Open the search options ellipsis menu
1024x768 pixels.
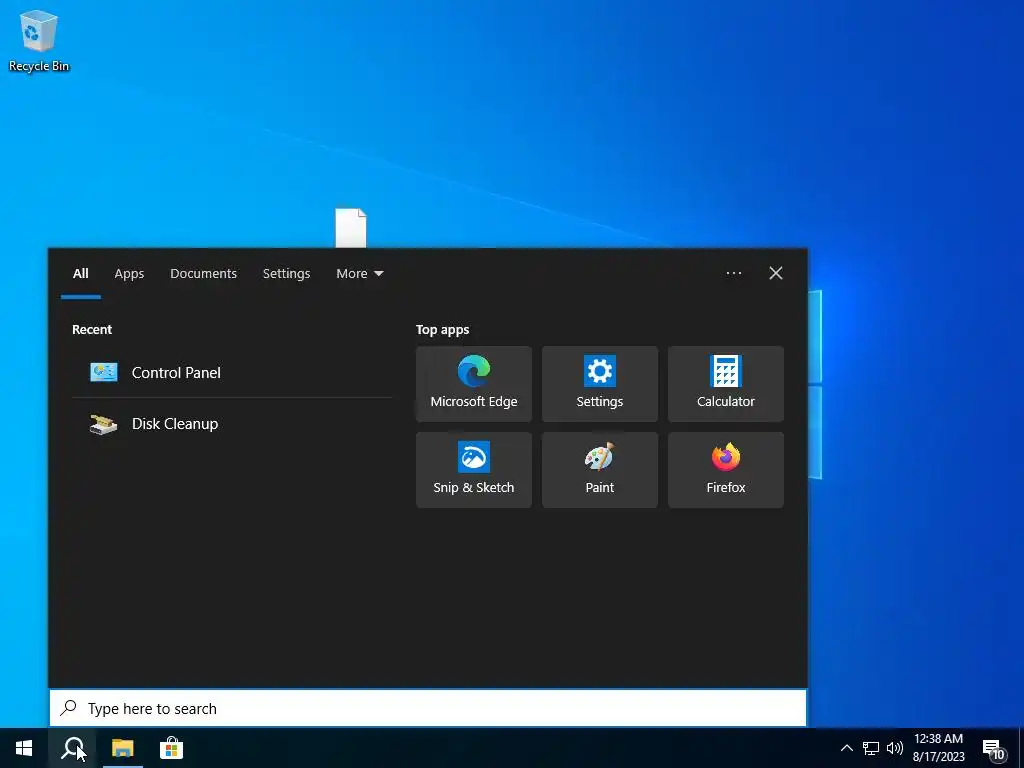[x=733, y=273]
